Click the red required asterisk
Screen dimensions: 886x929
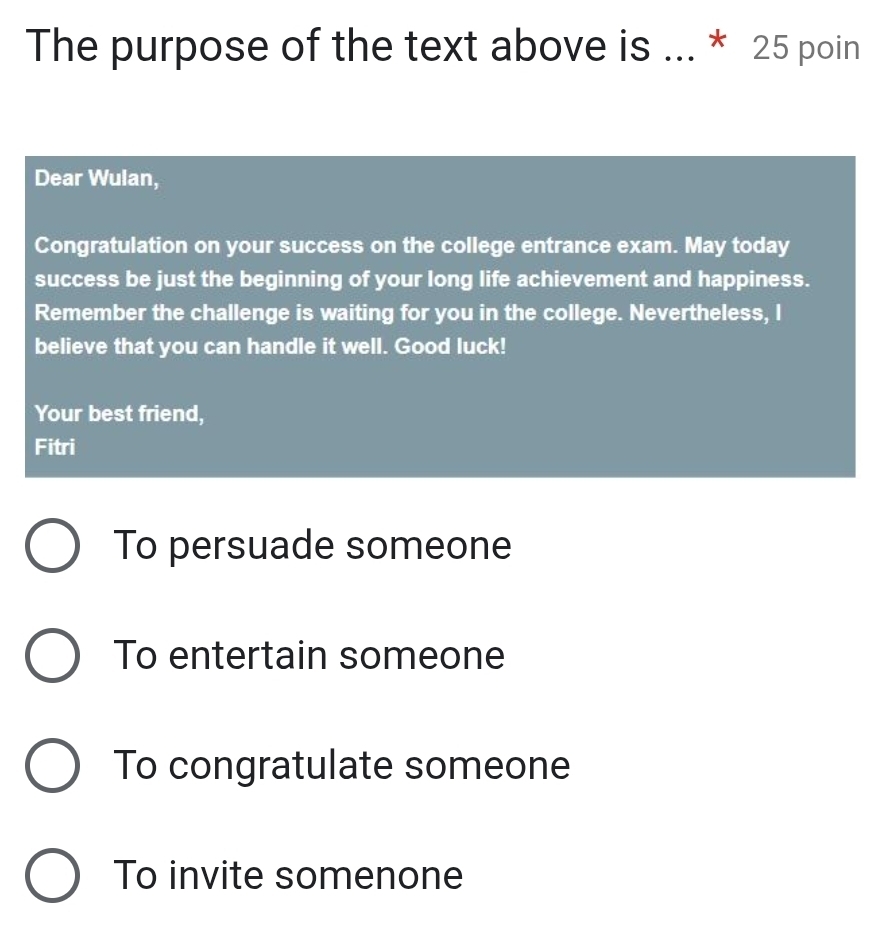(718, 41)
